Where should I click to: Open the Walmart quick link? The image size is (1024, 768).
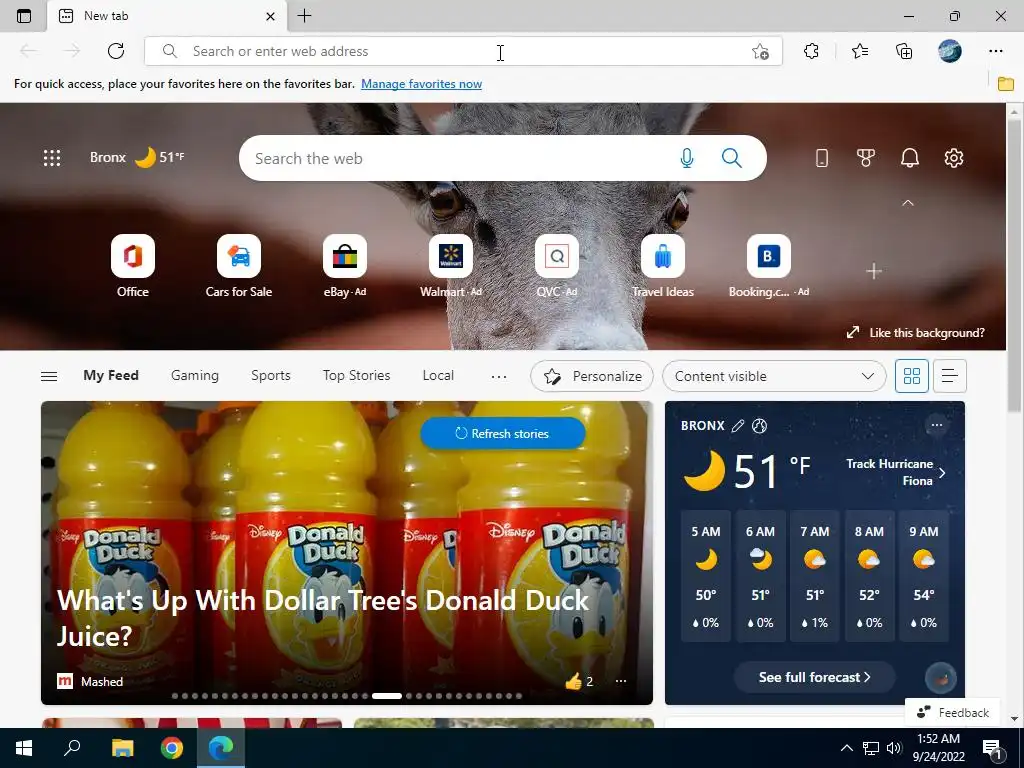(451, 266)
